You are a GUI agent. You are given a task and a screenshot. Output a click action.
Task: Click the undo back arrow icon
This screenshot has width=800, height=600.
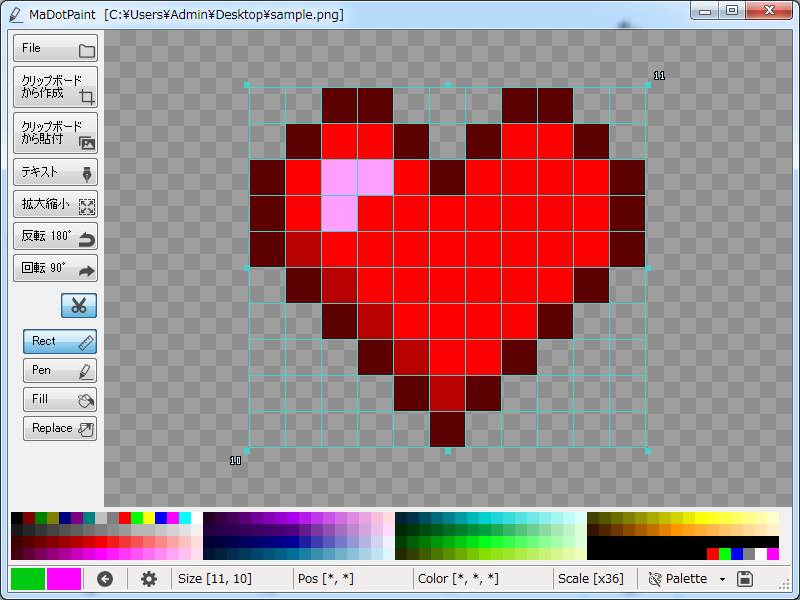tap(105, 579)
